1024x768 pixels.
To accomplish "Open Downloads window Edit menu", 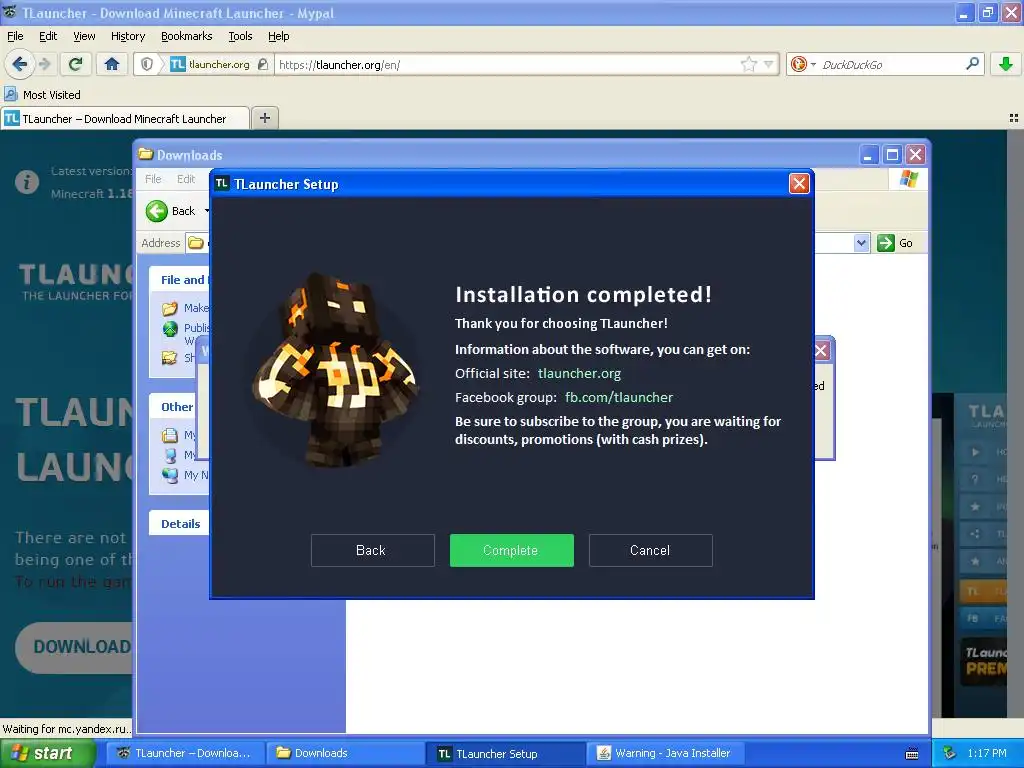I will click(186, 179).
